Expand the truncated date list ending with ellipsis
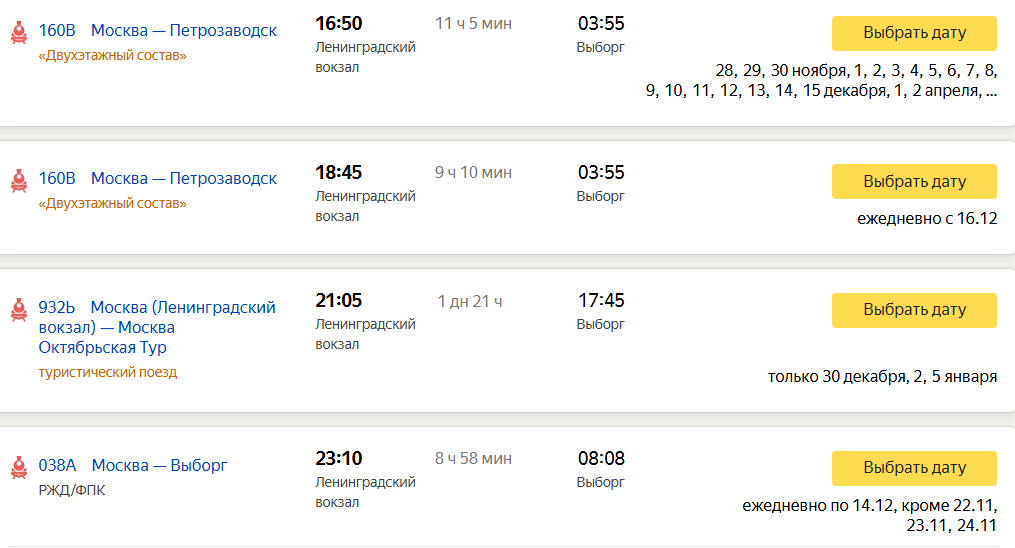The height and width of the screenshot is (548, 1015). (x=991, y=91)
